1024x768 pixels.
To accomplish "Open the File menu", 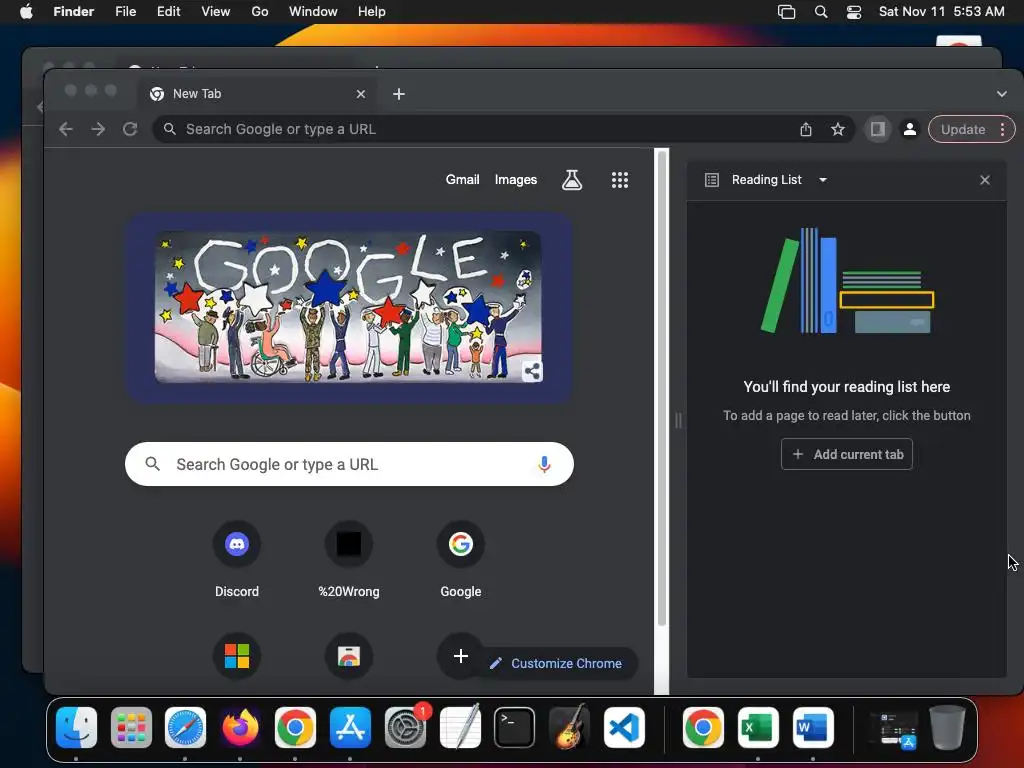I will (125, 12).
